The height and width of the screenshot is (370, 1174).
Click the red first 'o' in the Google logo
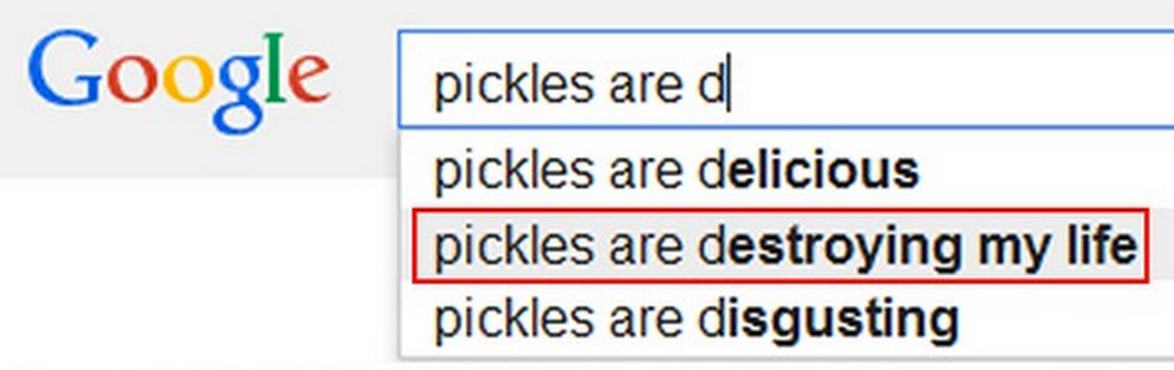tap(132, 80)
